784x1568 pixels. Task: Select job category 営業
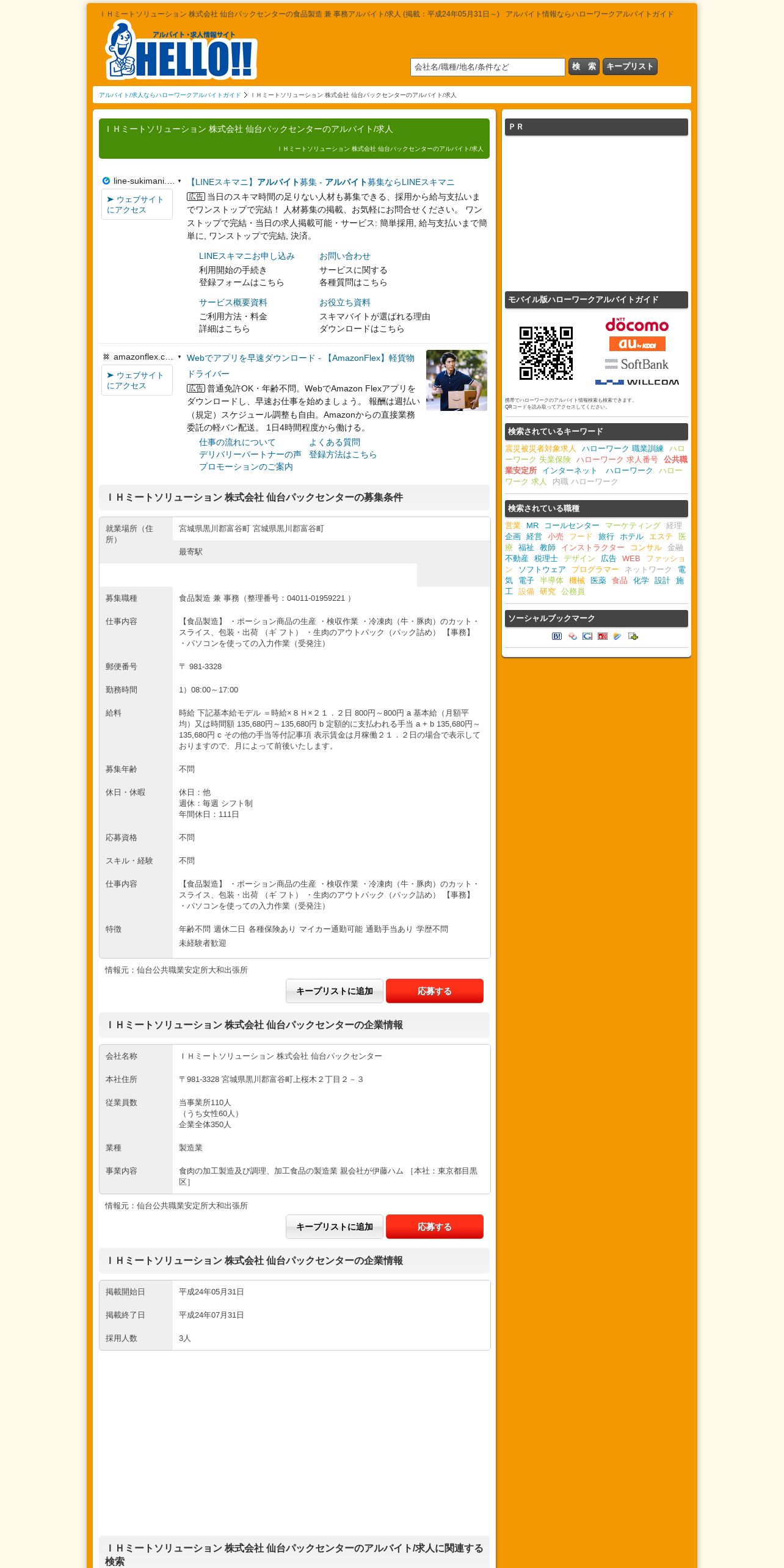click(x=513, y=526)
